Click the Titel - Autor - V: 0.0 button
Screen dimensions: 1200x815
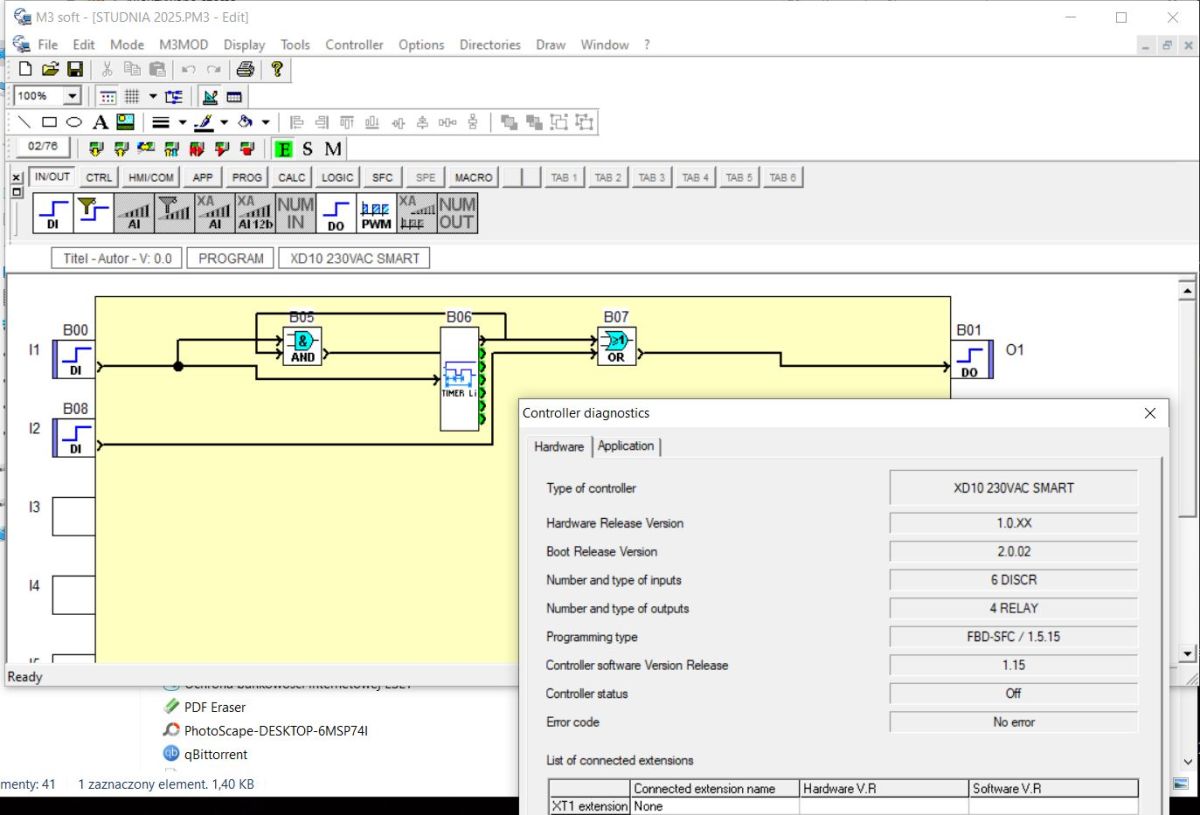tap(117, 258)
